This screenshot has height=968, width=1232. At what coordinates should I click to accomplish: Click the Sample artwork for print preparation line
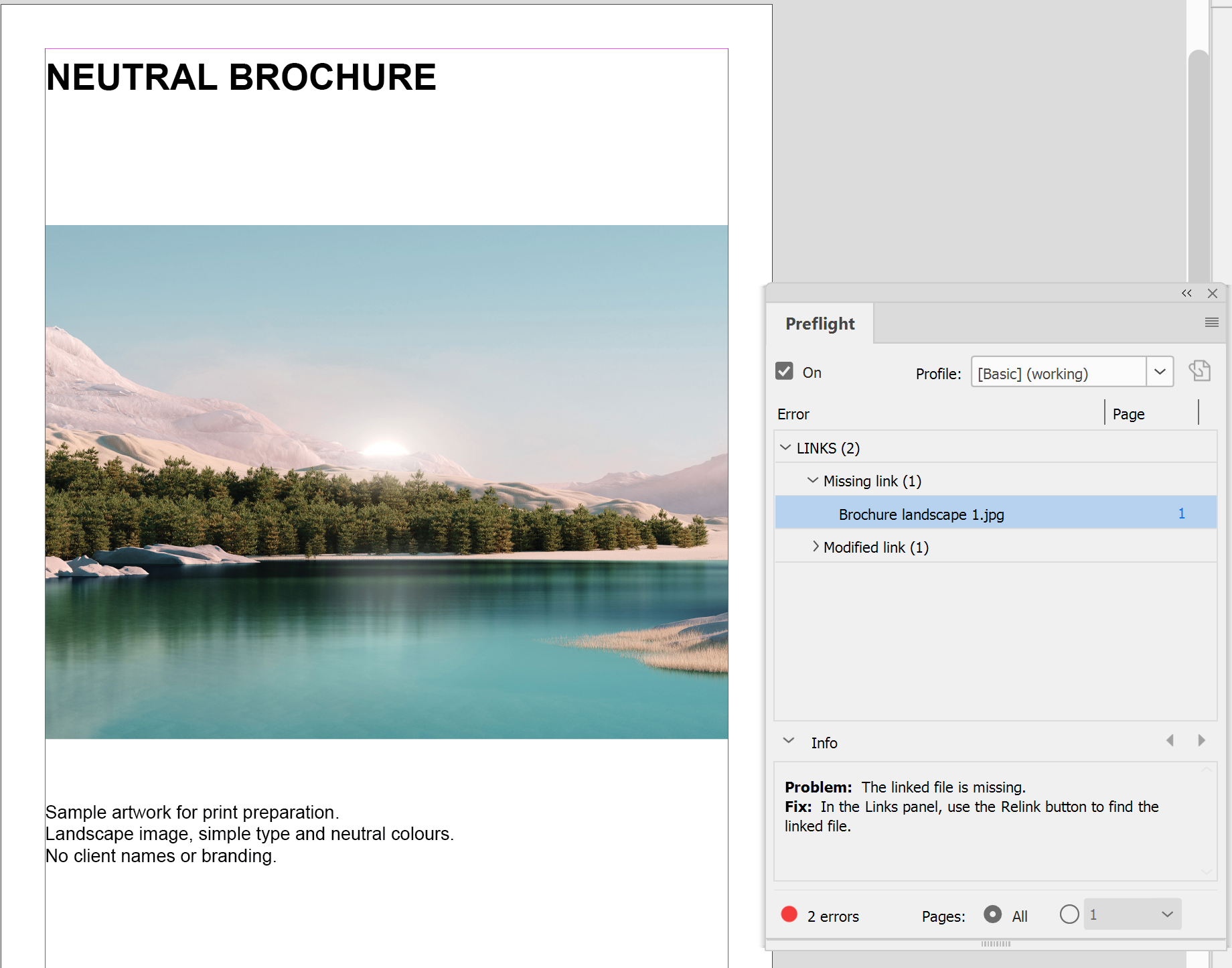pos(192,812)
